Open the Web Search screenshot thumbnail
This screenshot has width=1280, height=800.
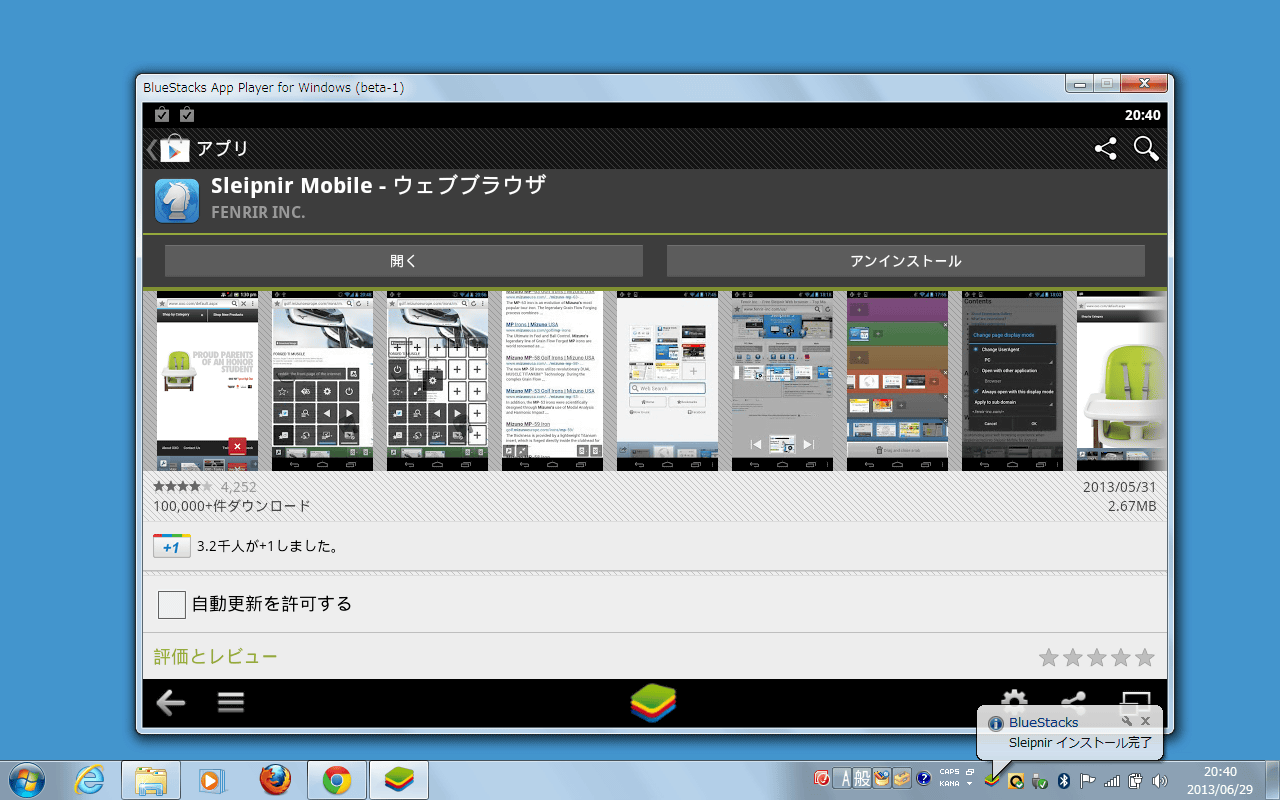667,381
